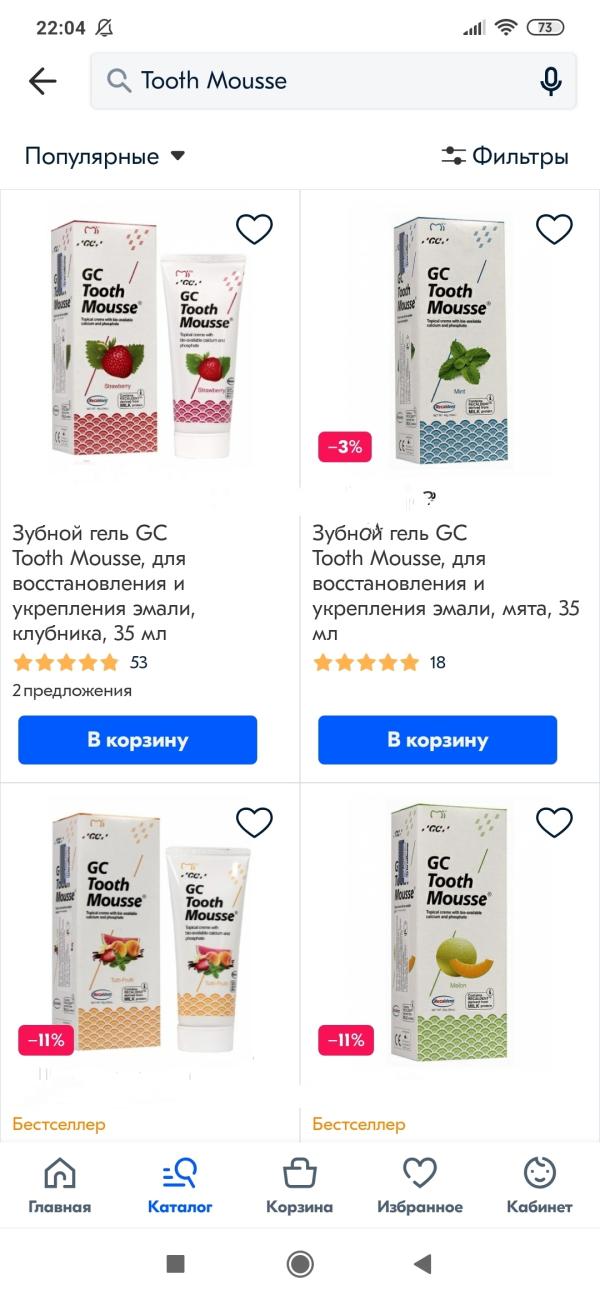Favorite the melon Tooth Mousse gel
The image size is (600, 1299).
point(554,822)
